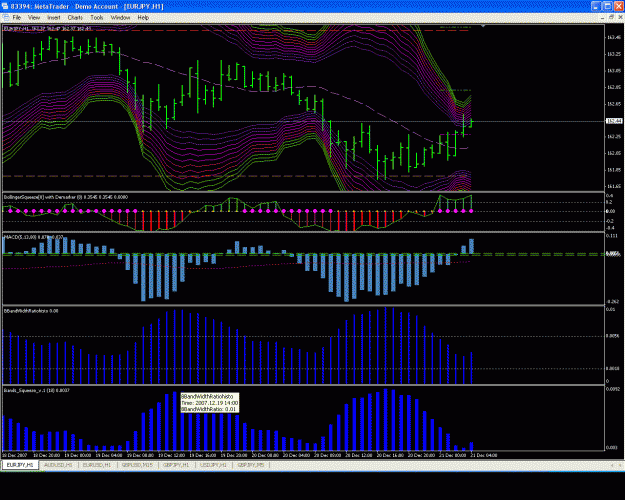Minimize the inner chart window
625x500 pixels.
coord(602,18)
